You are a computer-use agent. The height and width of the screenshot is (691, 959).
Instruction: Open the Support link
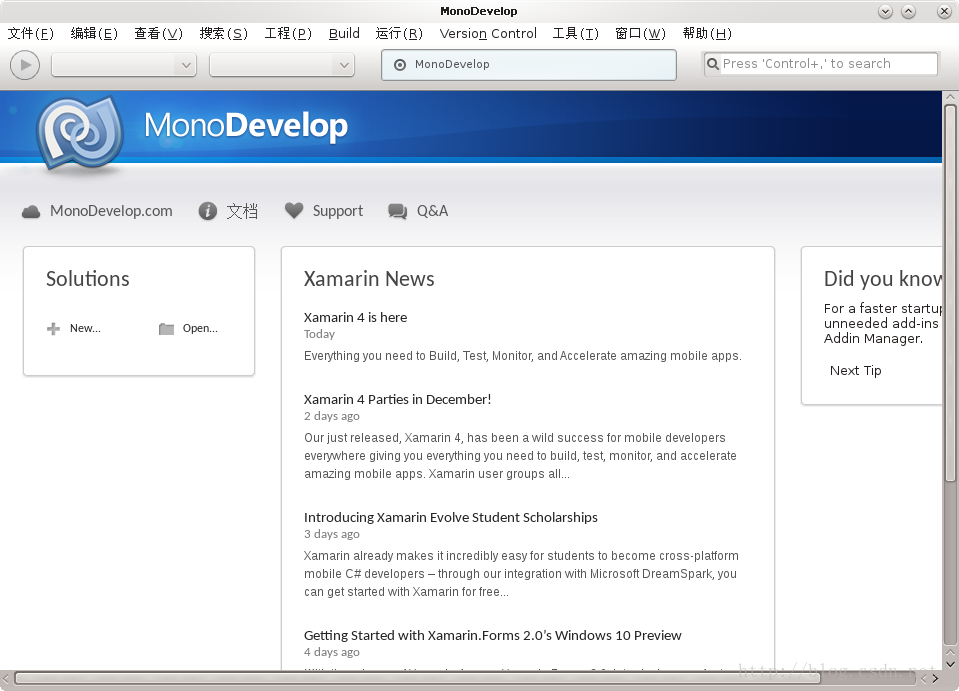(x=338, y=211)
